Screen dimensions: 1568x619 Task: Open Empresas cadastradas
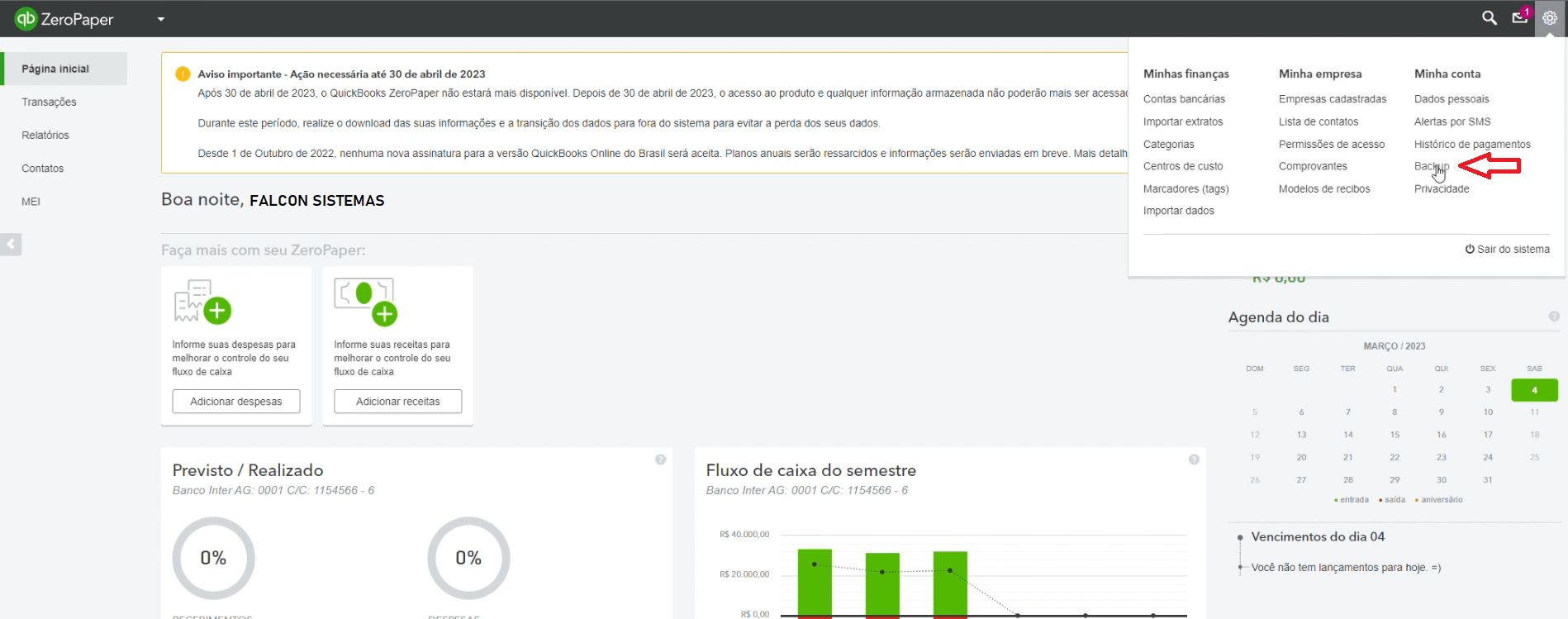[x=1333, y=99]
